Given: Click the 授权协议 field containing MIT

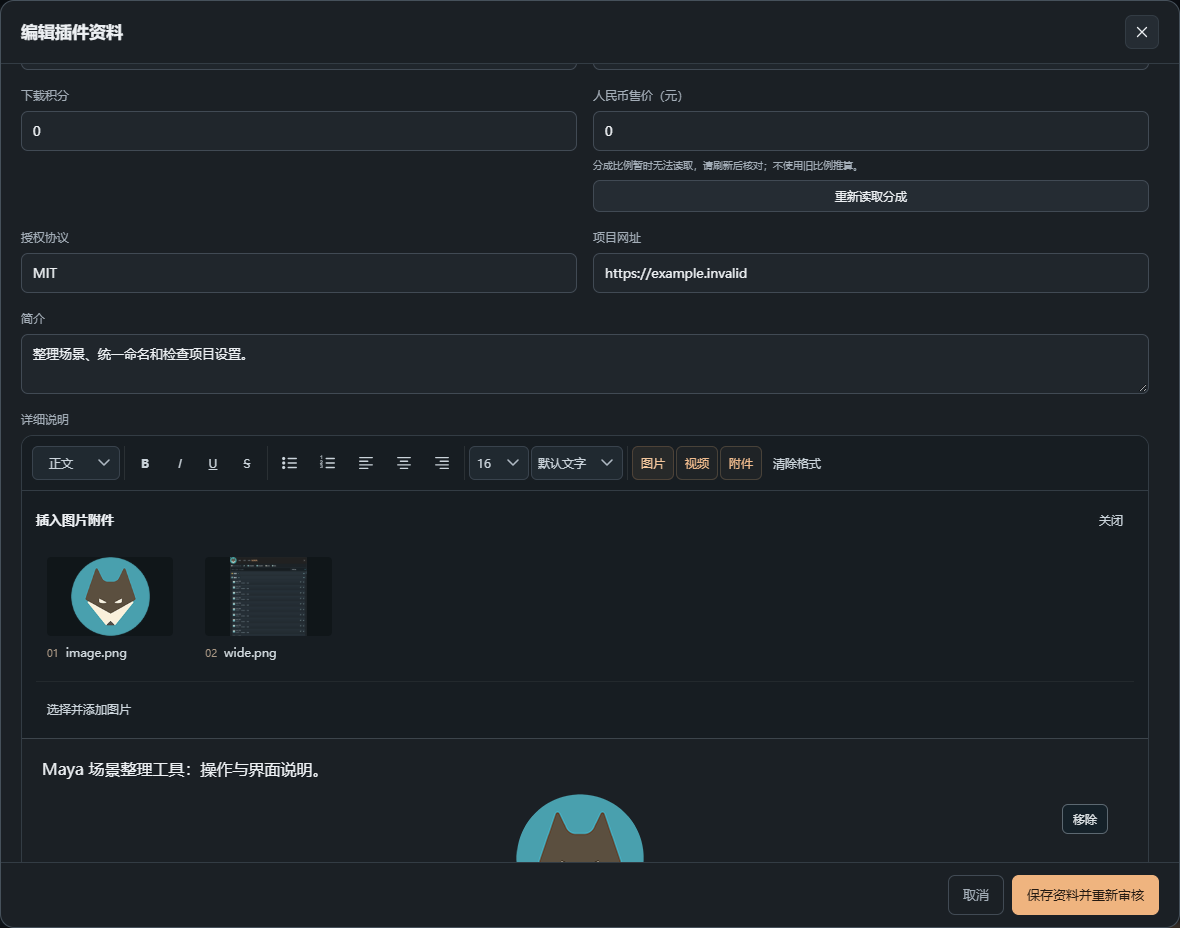Looking at the screenshot, I should click(x=299, y=273).
